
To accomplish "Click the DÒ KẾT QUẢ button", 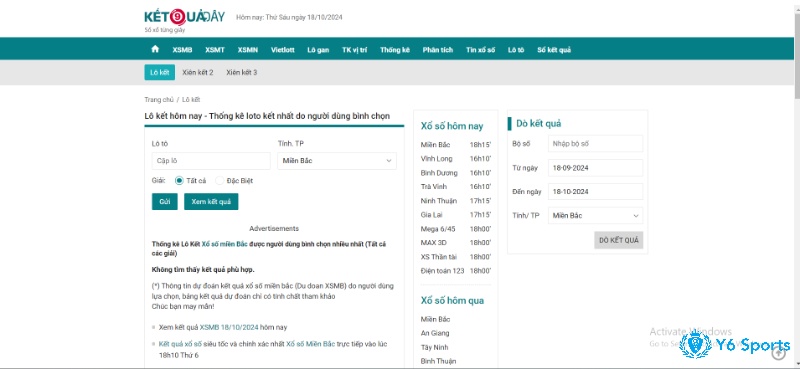I will pyautogui.click(x=618, y=240).
